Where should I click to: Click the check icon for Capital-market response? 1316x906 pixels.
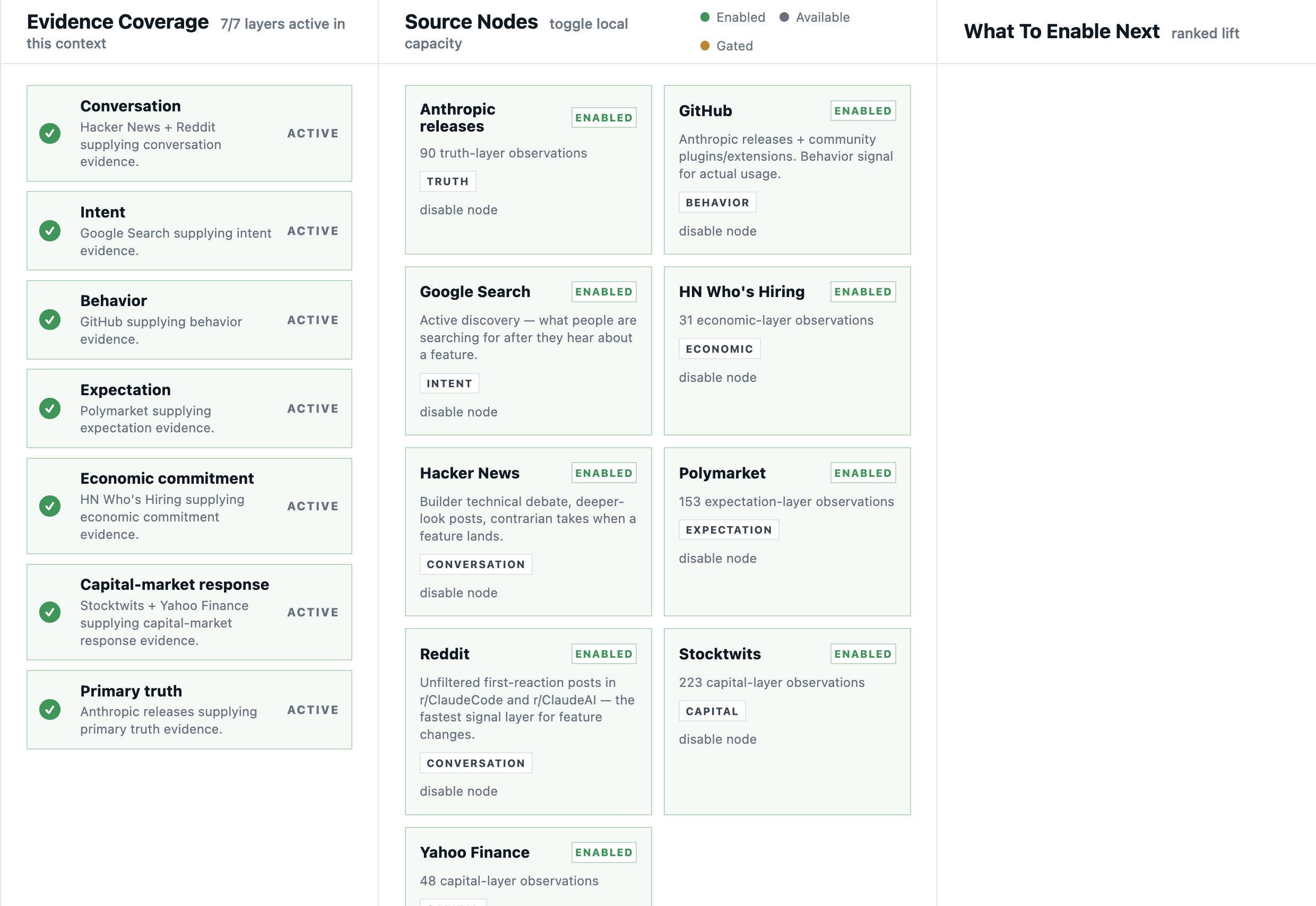click(50, 612)
